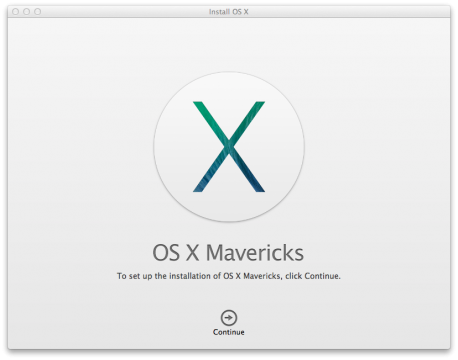
Task: Click the OS X Mavericks X logo
Action: 229,147
